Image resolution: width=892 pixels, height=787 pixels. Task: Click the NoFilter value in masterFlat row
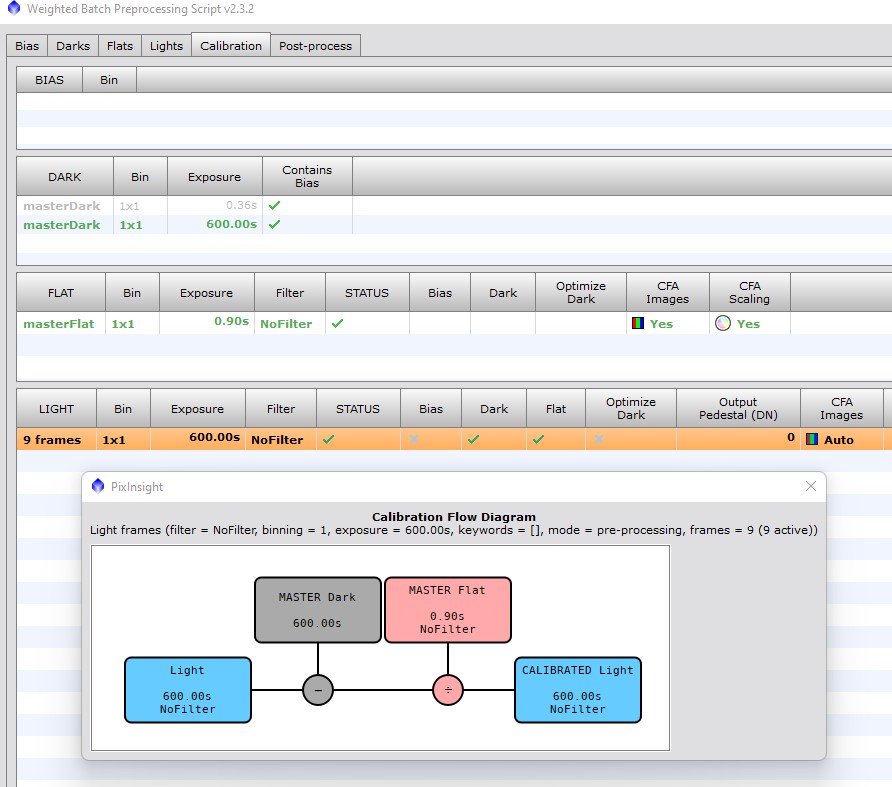tap(286, 324)
